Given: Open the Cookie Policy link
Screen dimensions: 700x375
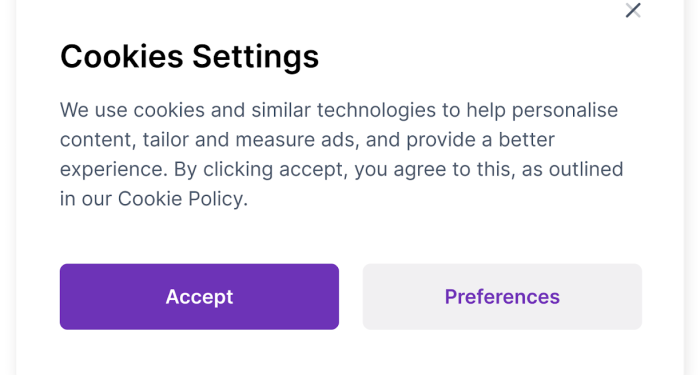Looking at the screenshot, I should click(x=181, y=199).
